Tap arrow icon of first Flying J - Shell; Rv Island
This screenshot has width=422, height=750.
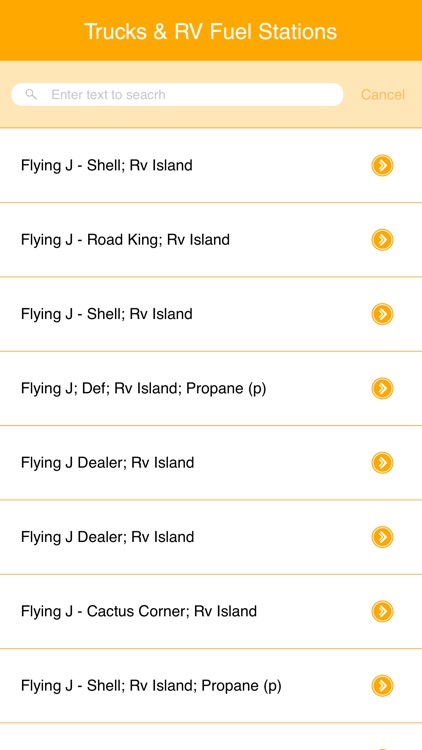click(x=382, y=165)
